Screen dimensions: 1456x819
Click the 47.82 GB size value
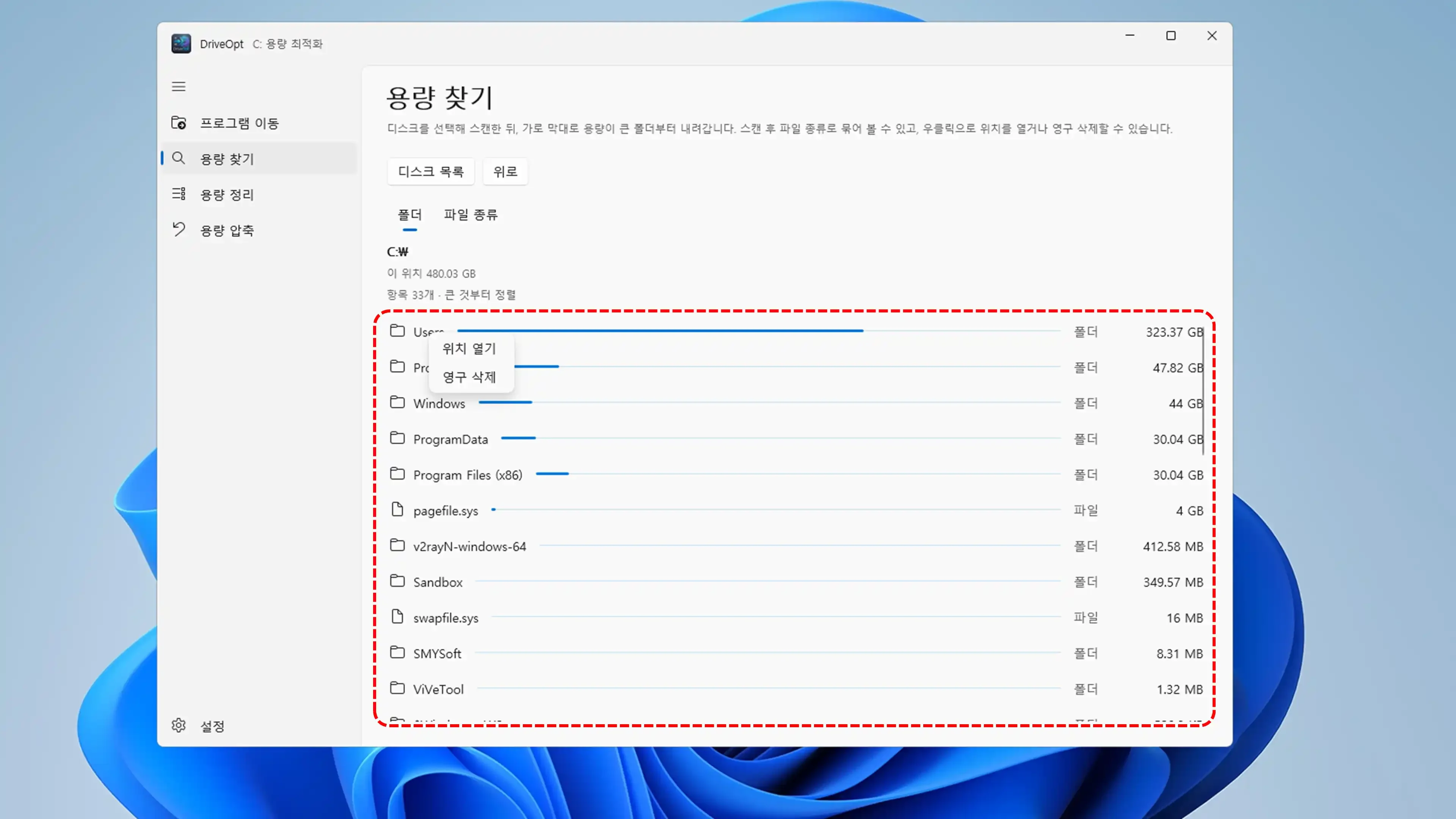point(1178,367)
